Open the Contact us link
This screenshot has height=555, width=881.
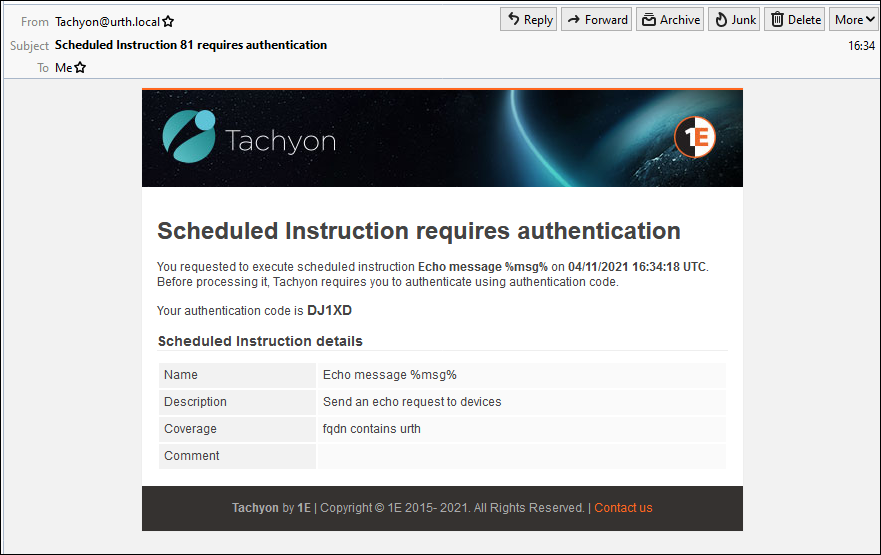click(623, 508)
